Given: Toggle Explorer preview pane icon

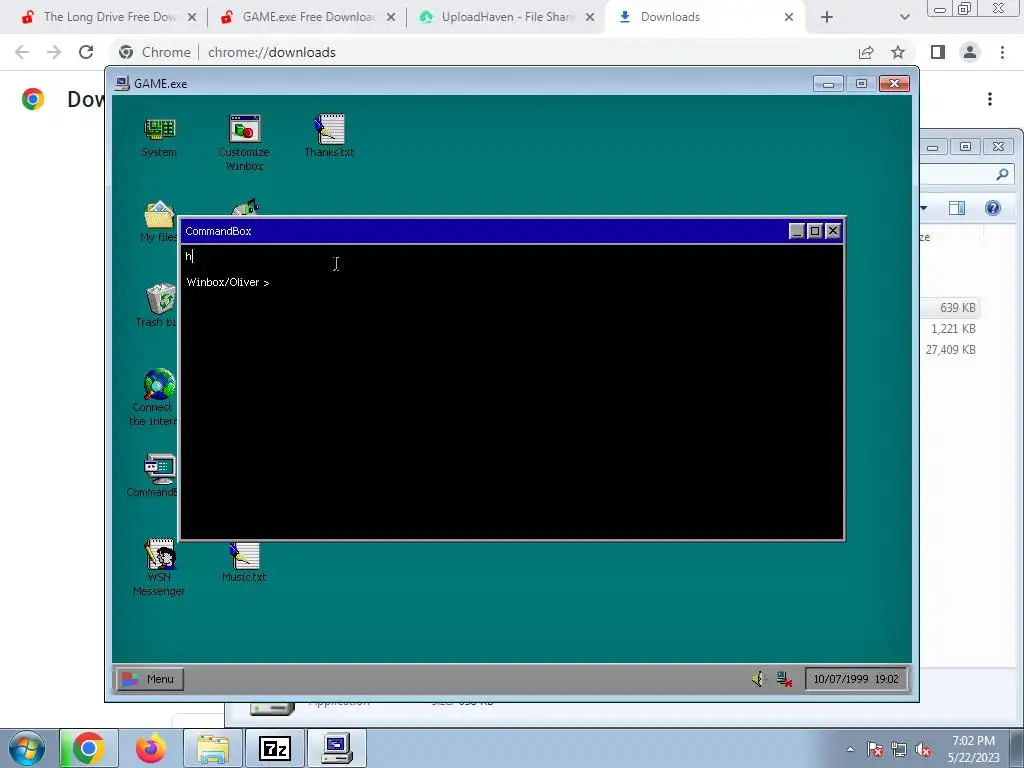Looking at the screenshot, I should (957, 208).
